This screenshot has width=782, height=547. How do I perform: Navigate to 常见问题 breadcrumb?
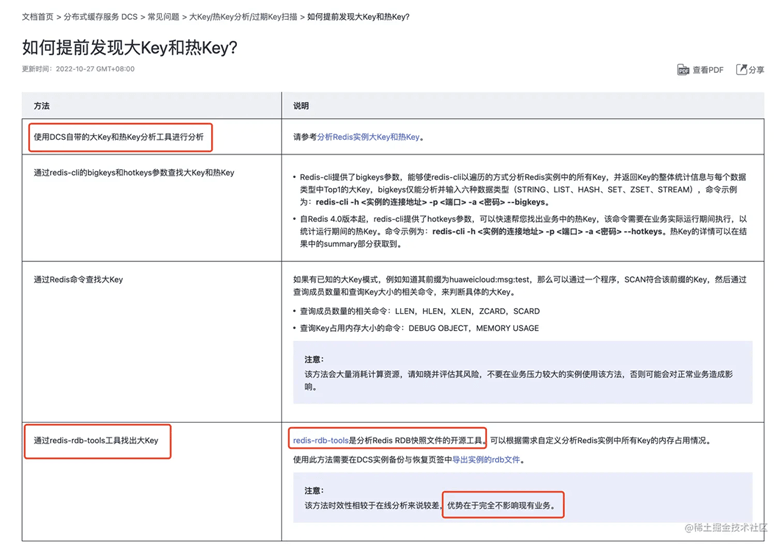point(163,17)
